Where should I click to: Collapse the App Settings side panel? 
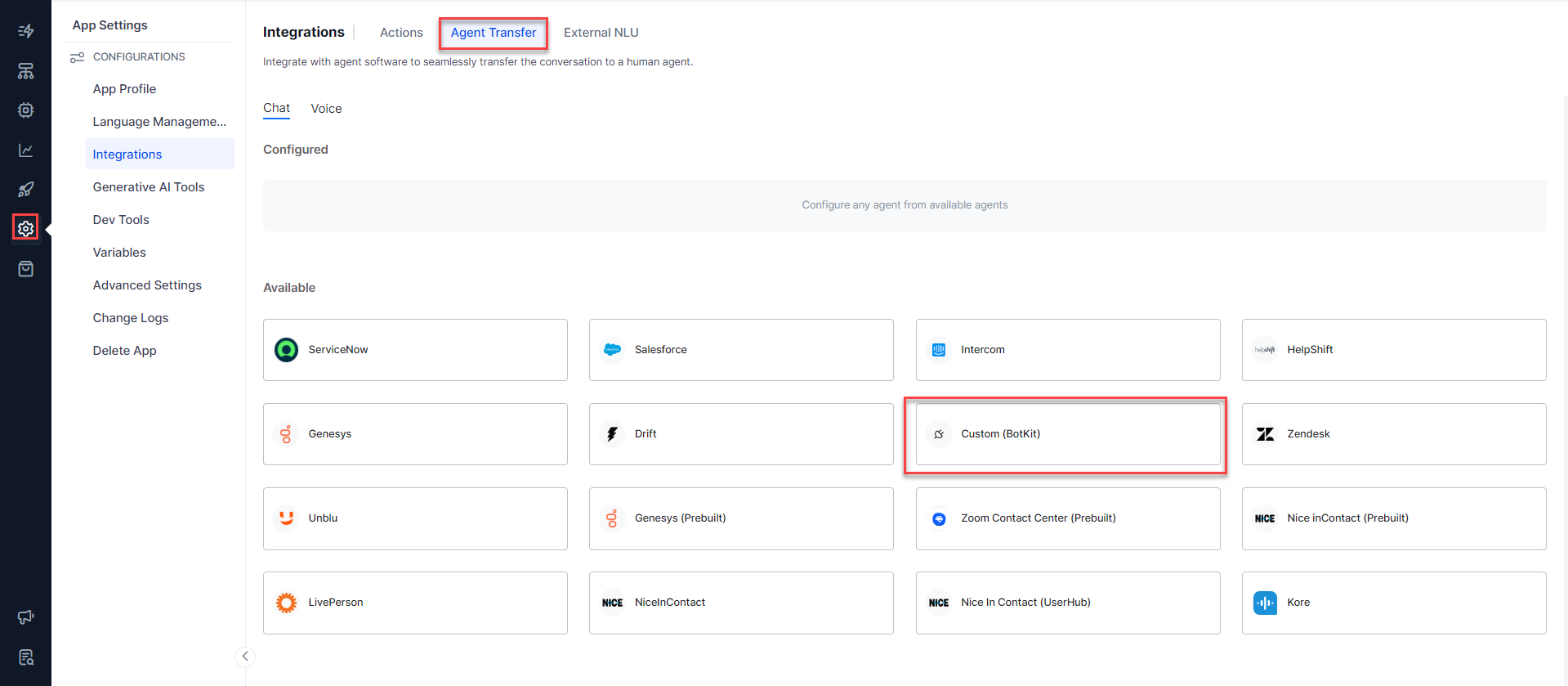(244, 656)
